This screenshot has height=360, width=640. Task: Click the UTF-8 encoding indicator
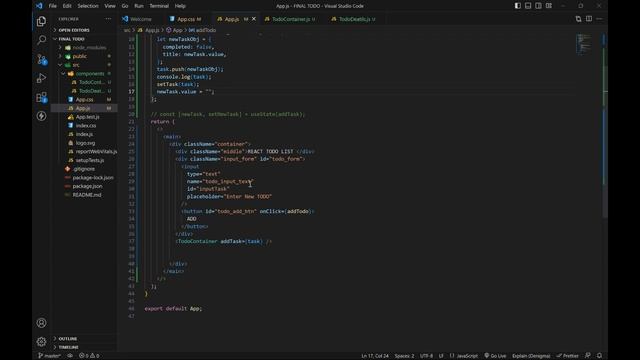(x=426, y=356)
